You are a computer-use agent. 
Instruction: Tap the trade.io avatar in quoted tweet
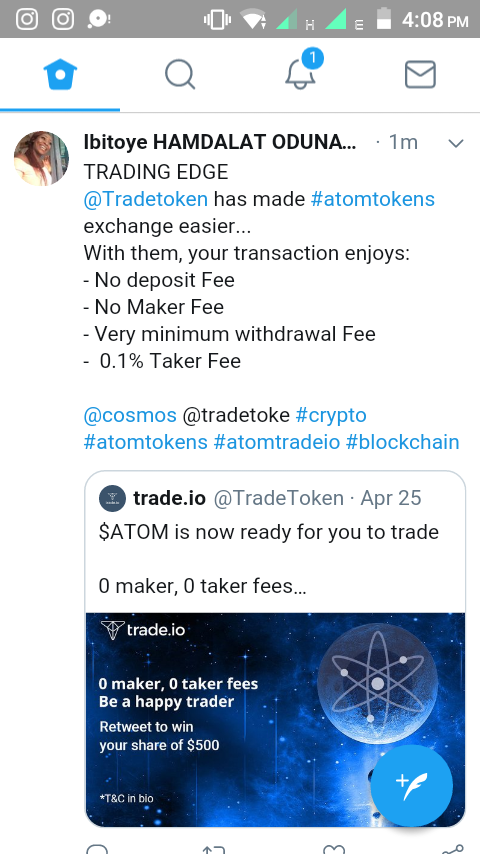pyautogui.click(x=112, y=498)
